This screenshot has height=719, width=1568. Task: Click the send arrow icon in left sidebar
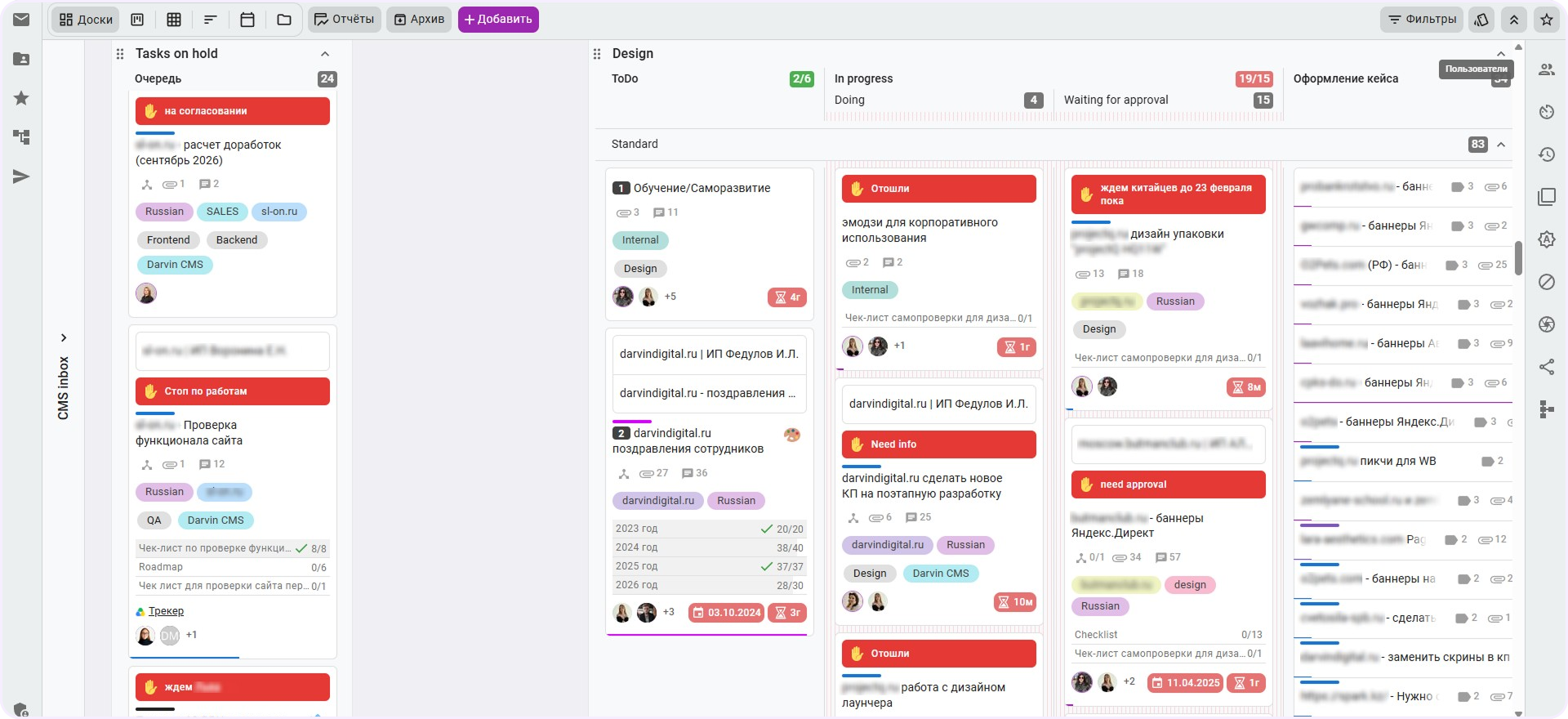[x=21, y=176]
